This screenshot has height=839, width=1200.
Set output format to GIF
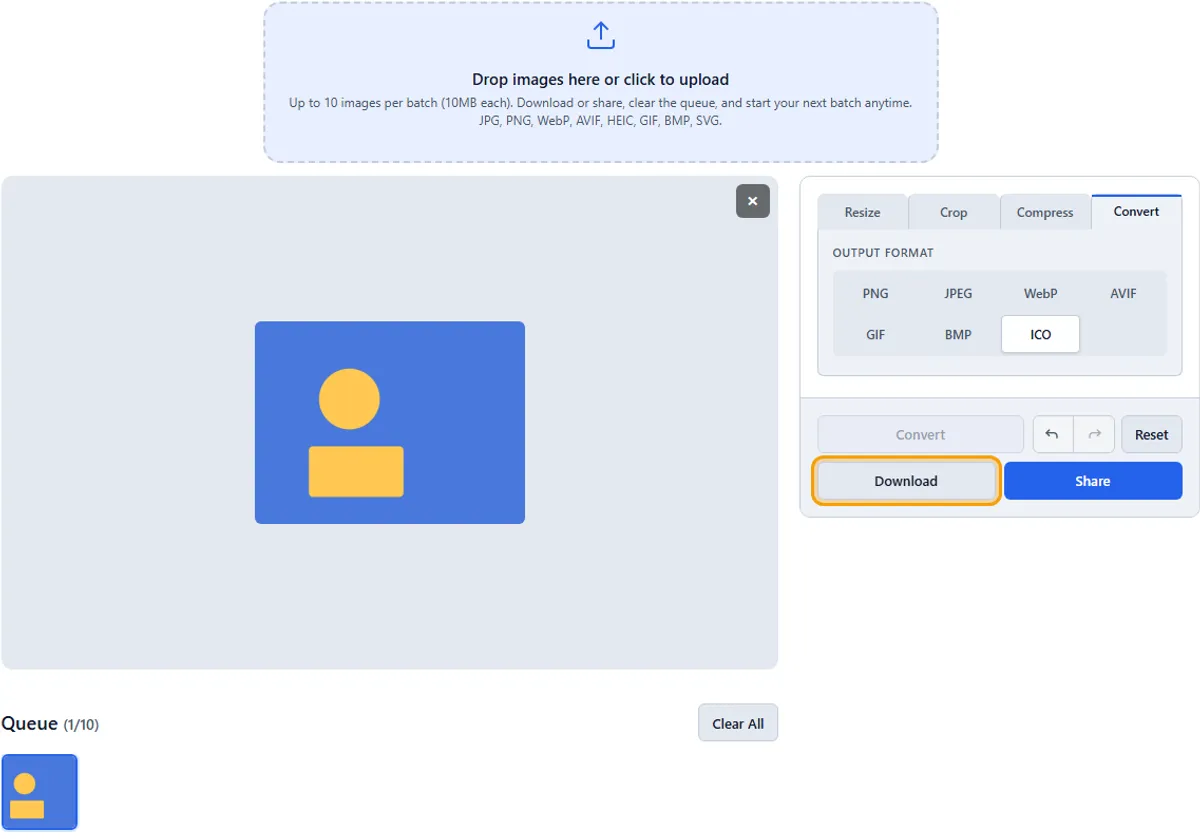(x=876, y=335)
